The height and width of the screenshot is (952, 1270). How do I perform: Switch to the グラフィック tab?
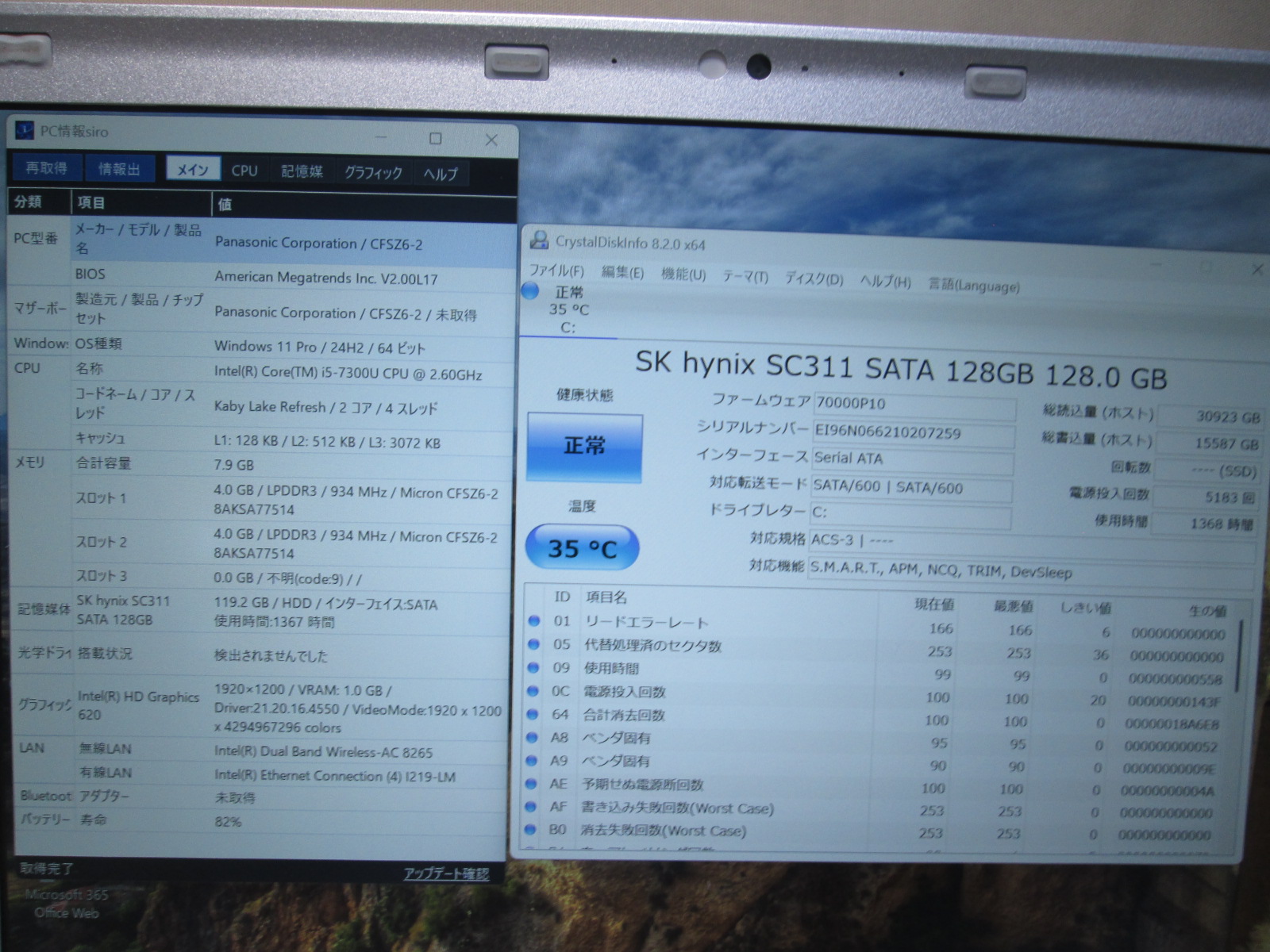373,172
